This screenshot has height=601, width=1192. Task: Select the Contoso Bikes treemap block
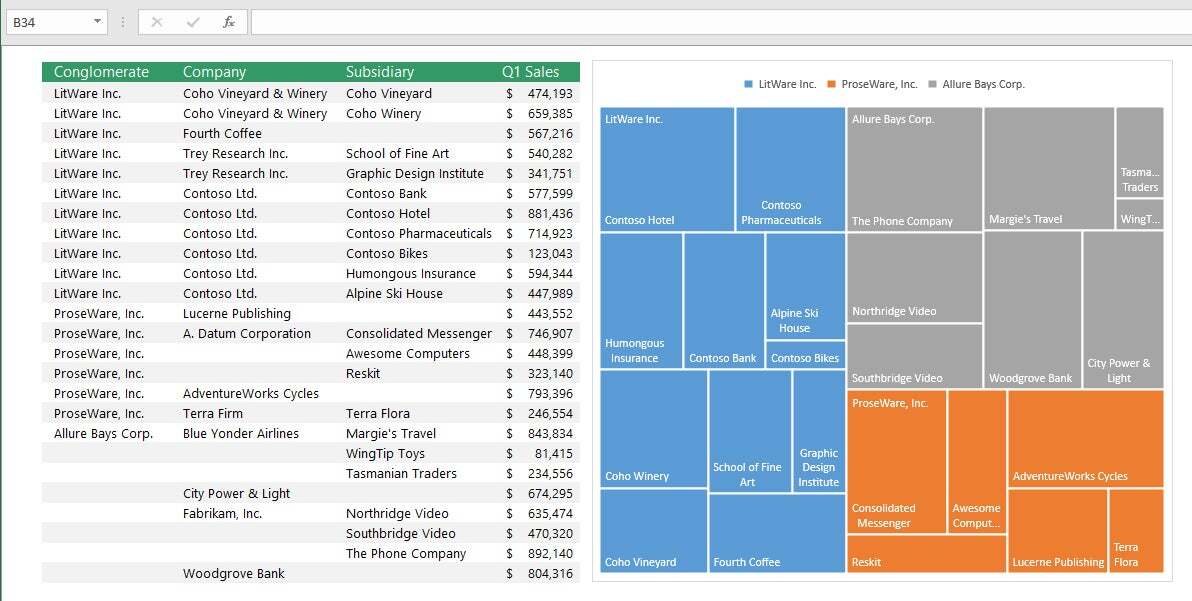click(806, 355)
